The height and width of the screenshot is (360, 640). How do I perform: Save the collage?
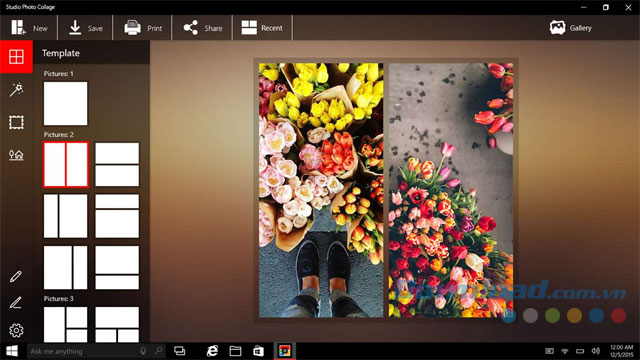(x=86, y=28)
